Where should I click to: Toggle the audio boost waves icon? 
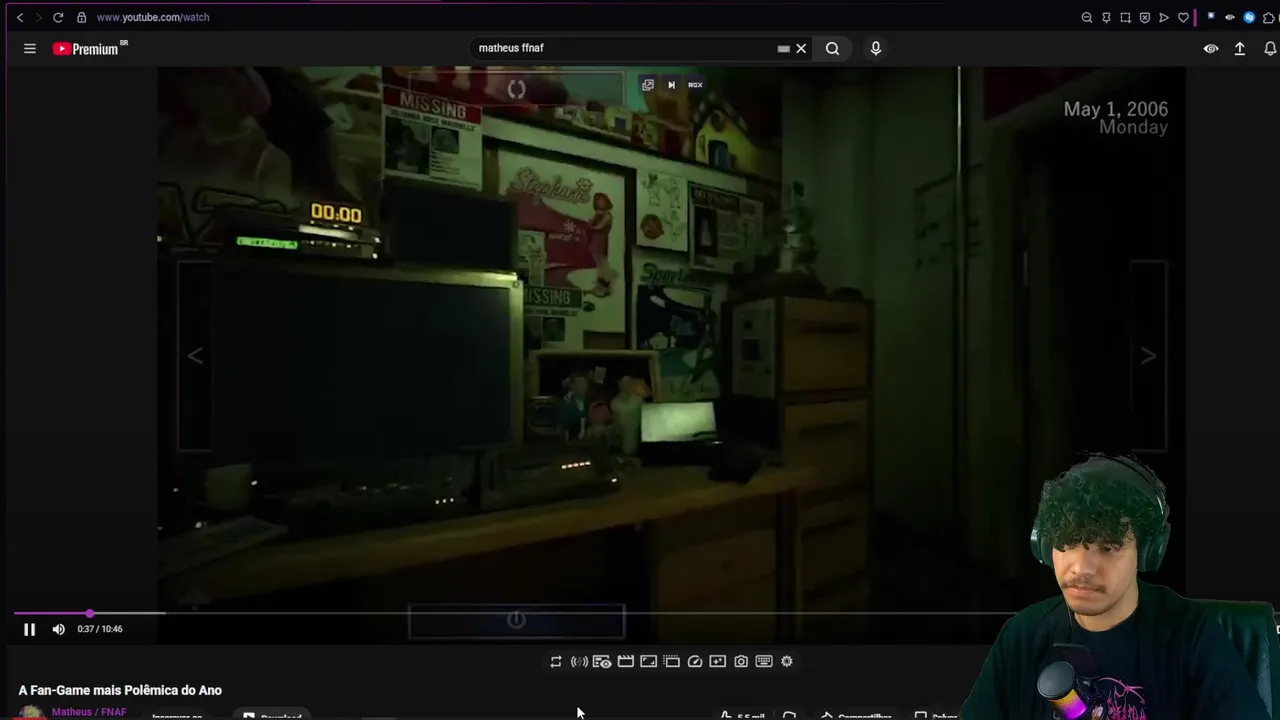579,661
